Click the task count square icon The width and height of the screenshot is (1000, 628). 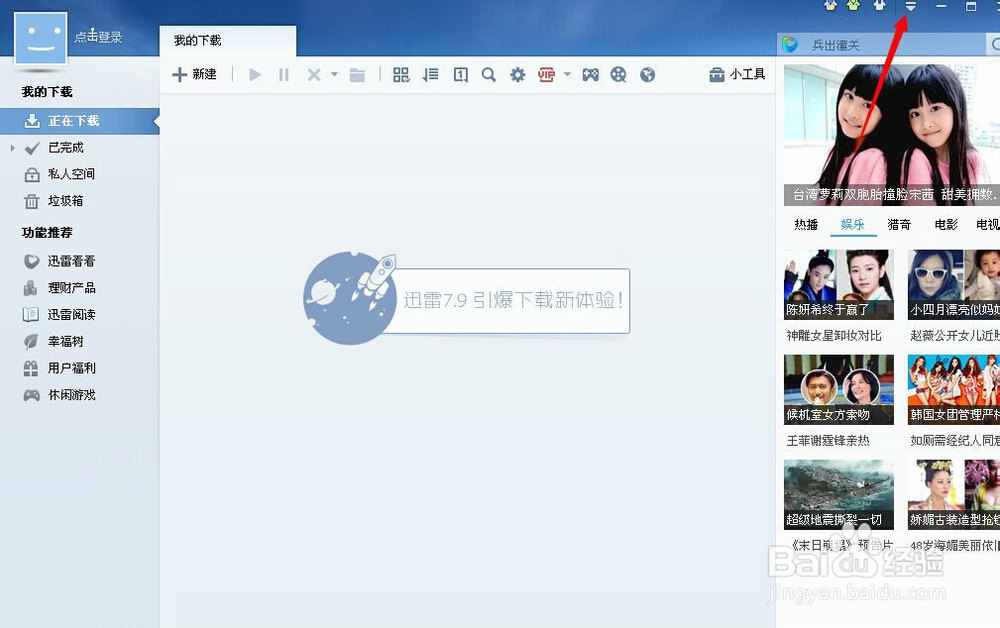point(460,75)
